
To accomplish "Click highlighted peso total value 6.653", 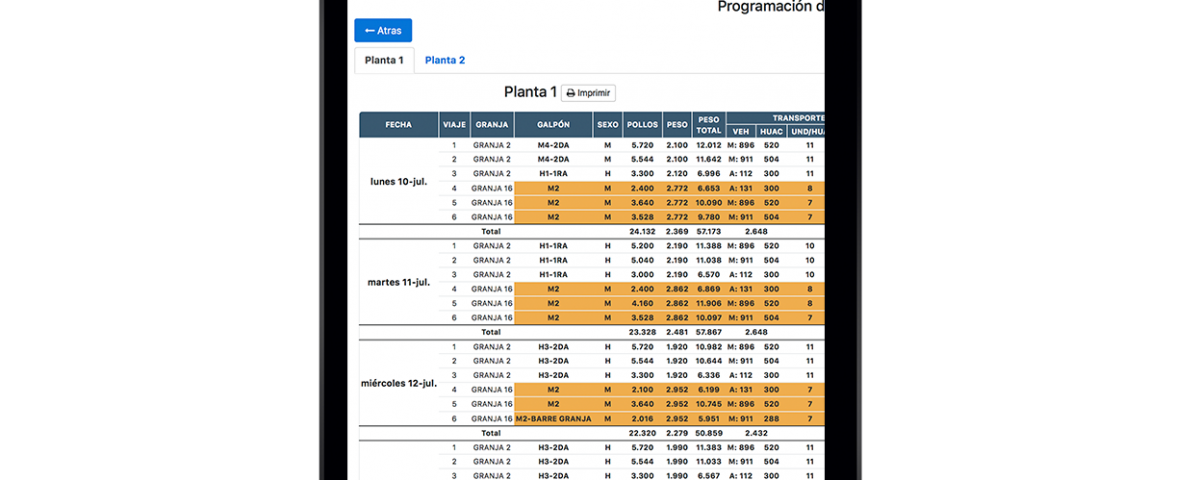I will click(709, 188).
